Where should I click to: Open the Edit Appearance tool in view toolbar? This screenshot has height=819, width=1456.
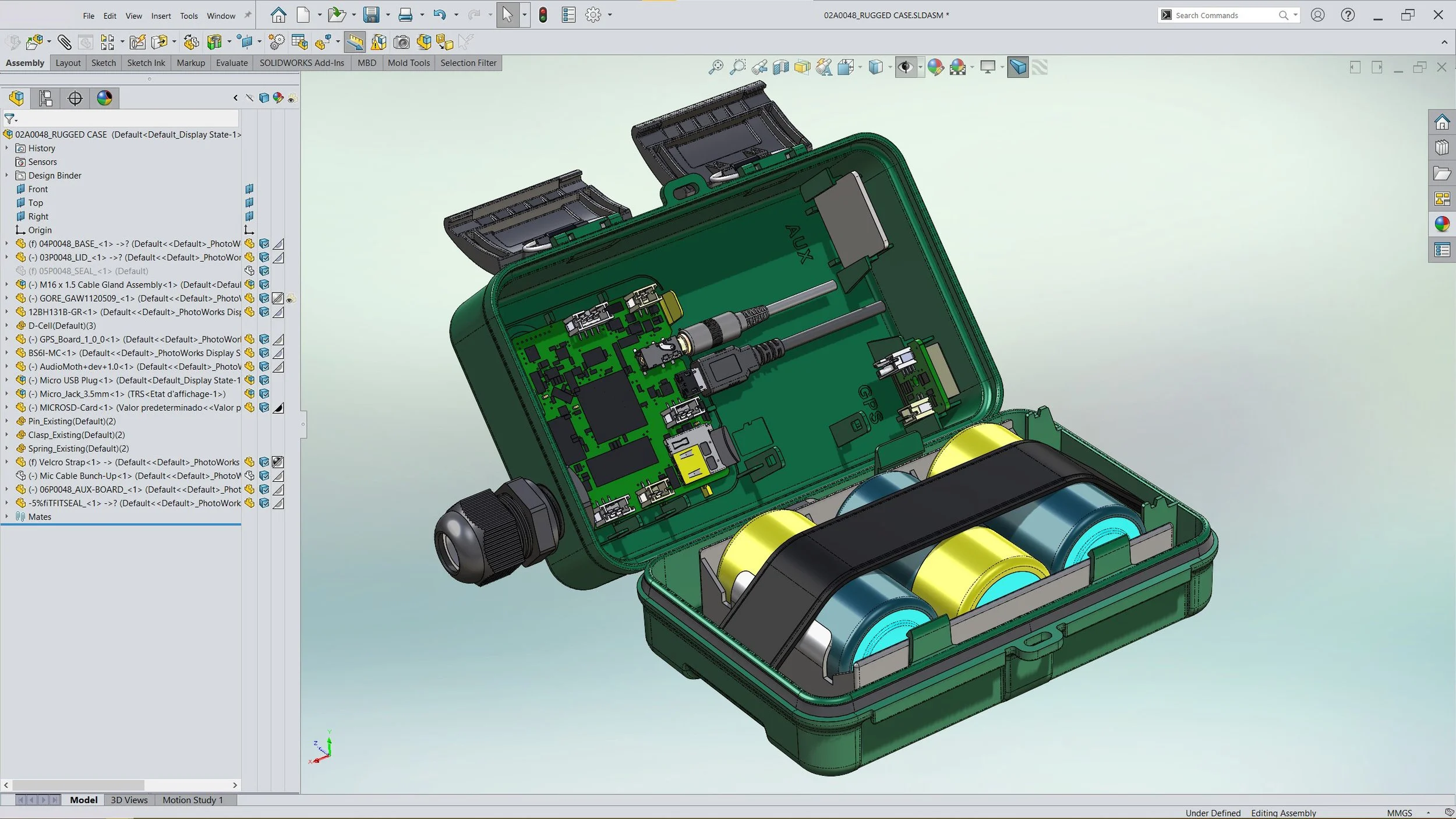935,67
